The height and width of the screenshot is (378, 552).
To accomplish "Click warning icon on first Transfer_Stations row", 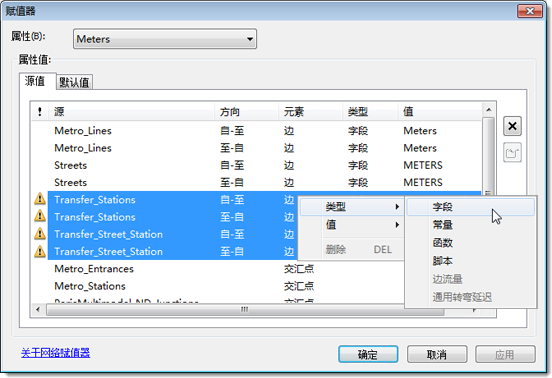I will tap(40, 200).
